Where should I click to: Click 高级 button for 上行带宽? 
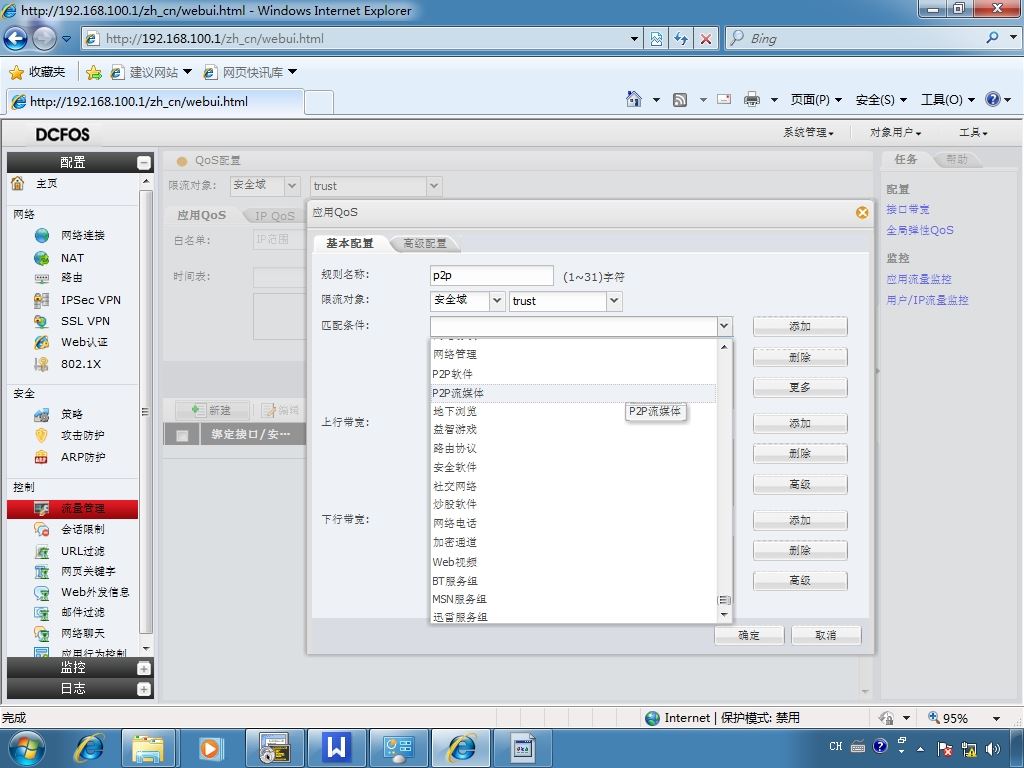tap(800, 485)
